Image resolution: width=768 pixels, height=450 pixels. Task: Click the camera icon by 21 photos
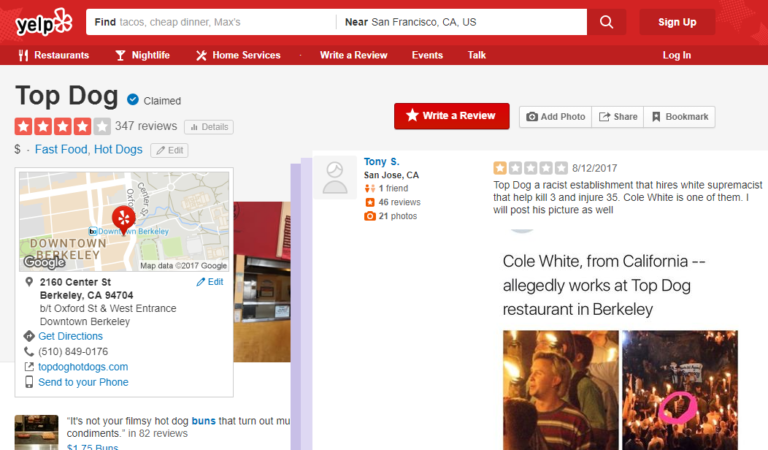pyautogui.click(x=370, y=216)
